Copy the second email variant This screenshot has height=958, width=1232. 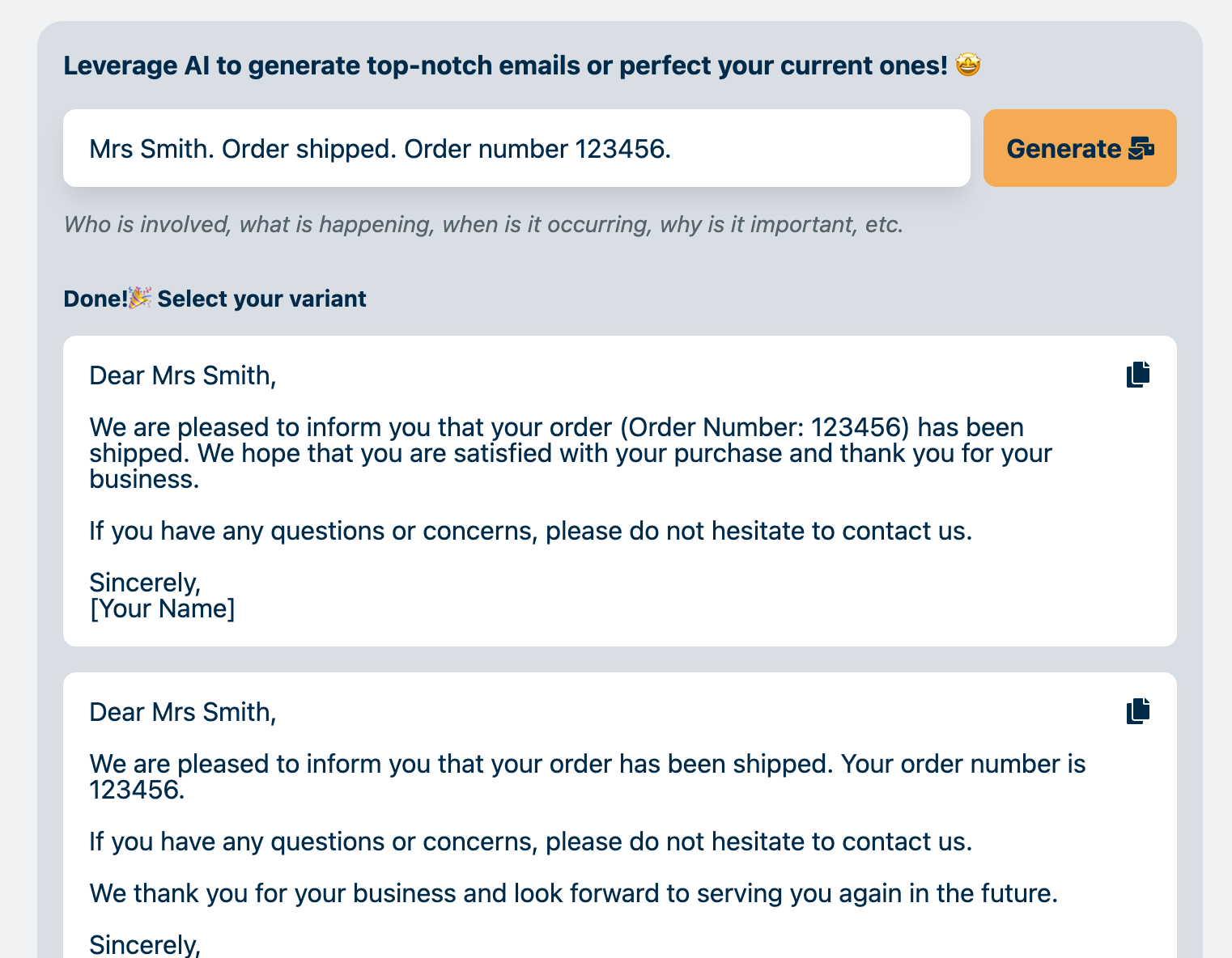1138,711
